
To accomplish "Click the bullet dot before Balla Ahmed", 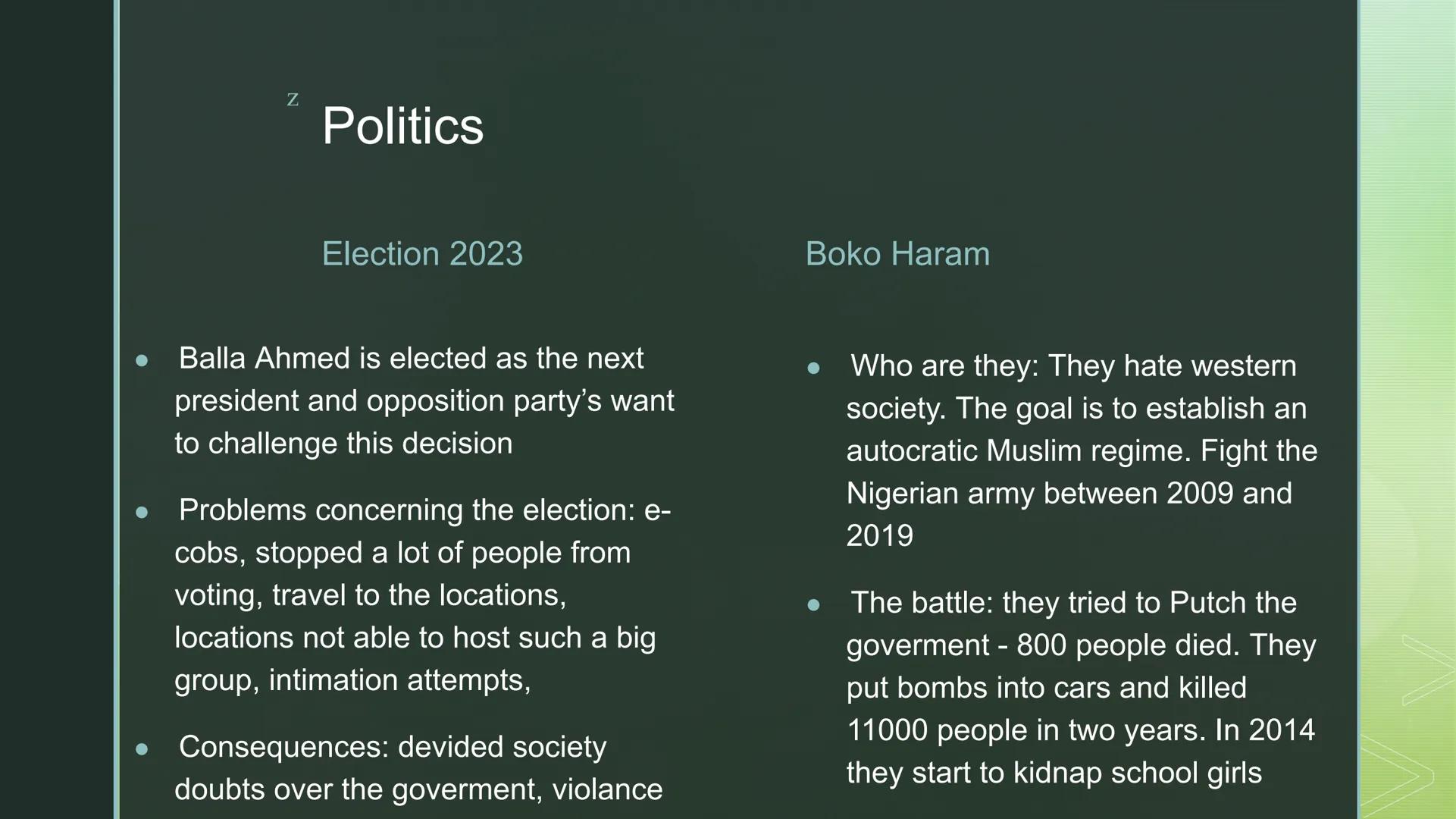I will [x=142, y=361].
